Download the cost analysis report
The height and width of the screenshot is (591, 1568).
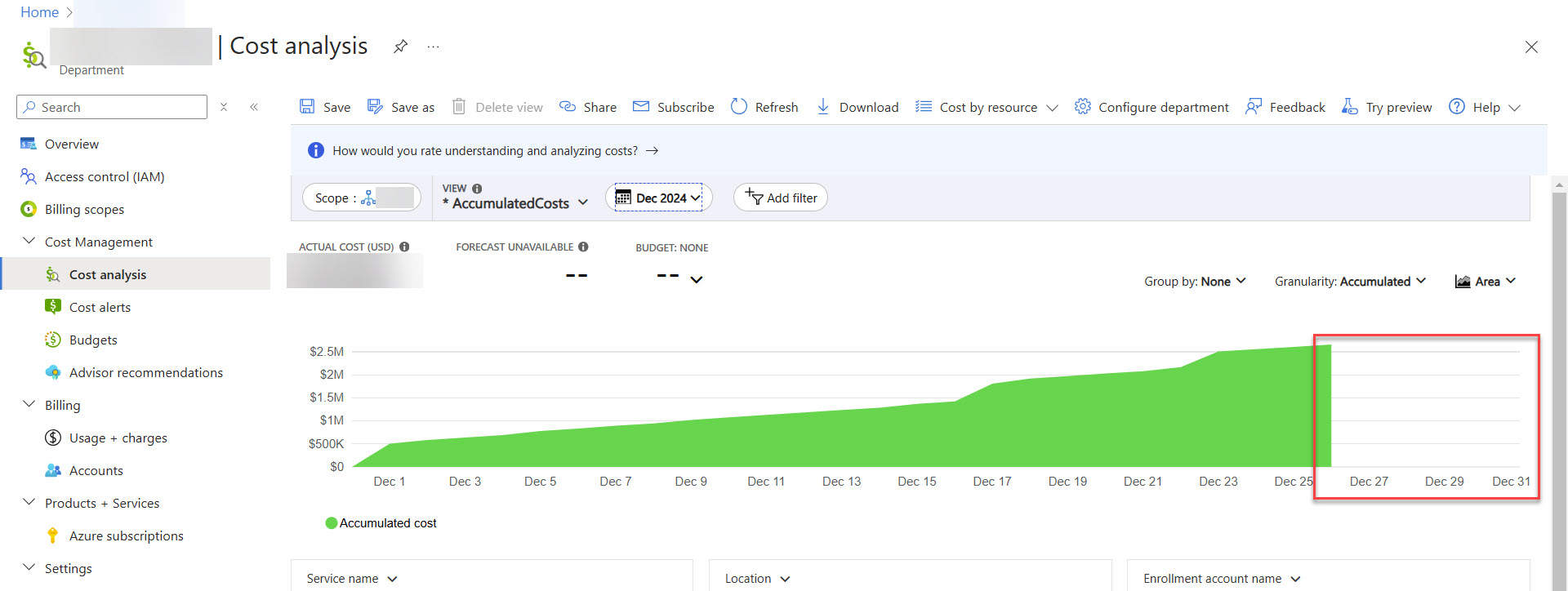coord(857,107)
